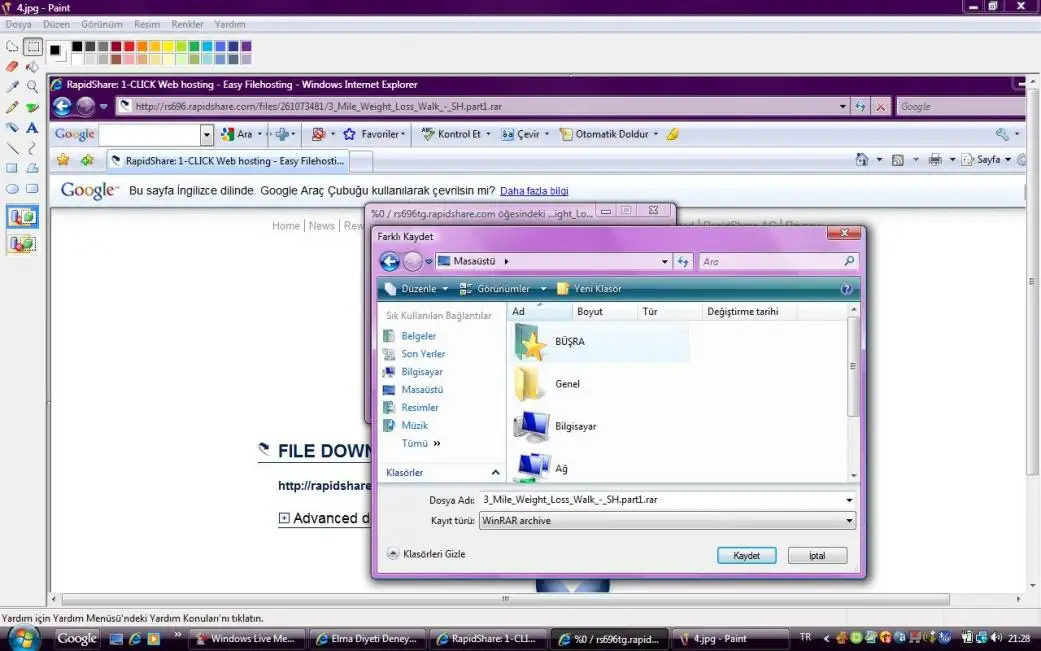
Task: Pick the Eraser tool in Paint toolbox
Action: point(12,66)
